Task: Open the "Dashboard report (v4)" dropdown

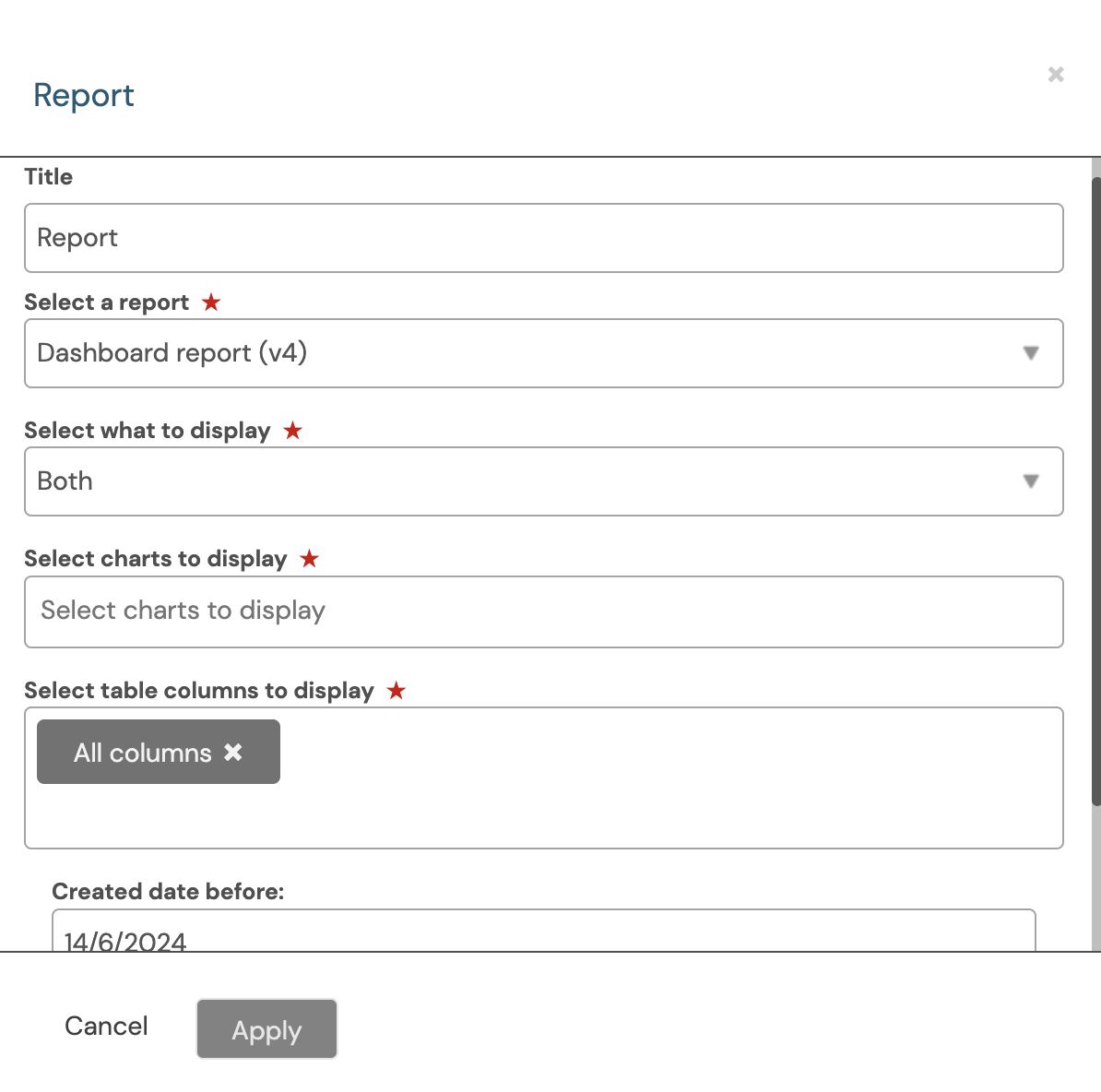Action: point(544,353)
